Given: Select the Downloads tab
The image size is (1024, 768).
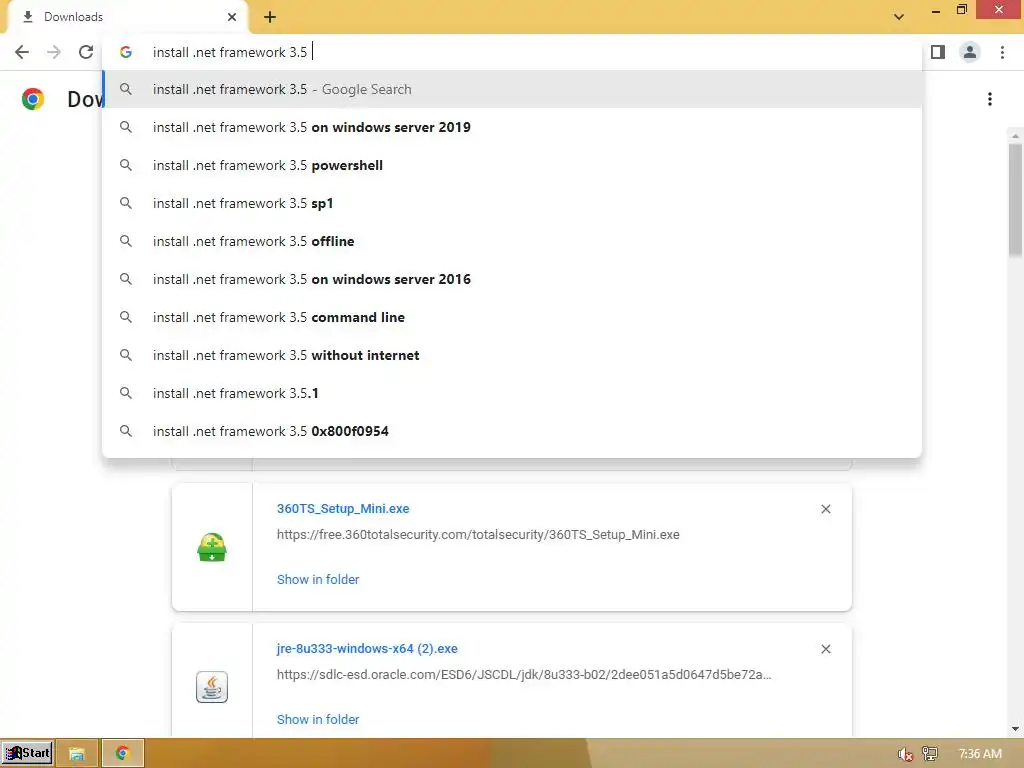Looking at the screenshot, I should pyautogui.click(x=127, y=17).
